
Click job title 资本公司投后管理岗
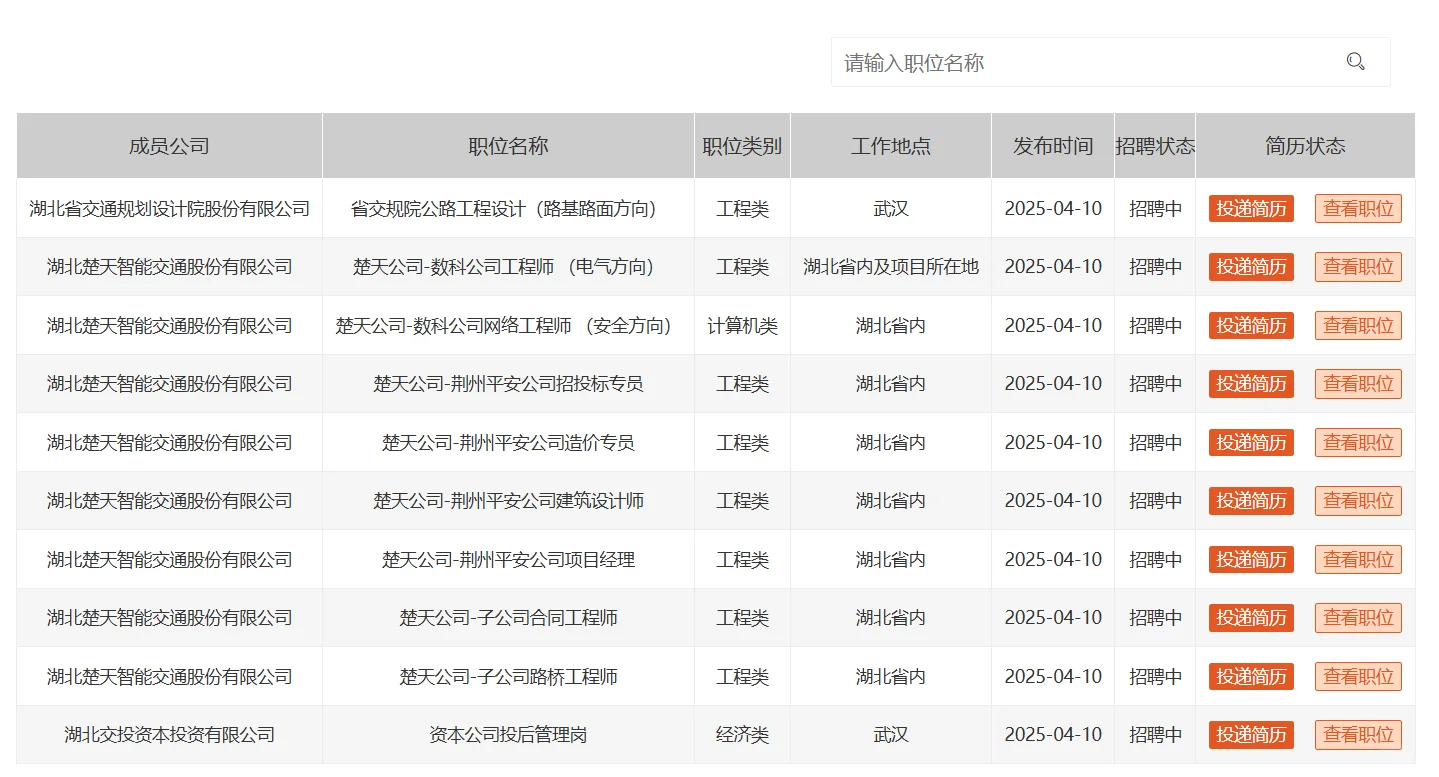pos(508,735)
